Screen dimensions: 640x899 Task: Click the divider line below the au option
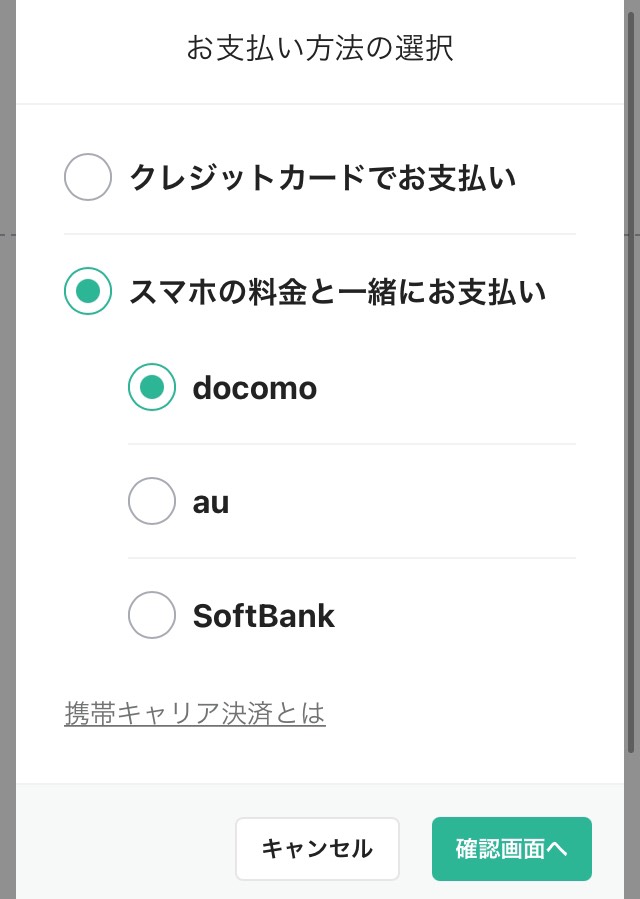352,558
